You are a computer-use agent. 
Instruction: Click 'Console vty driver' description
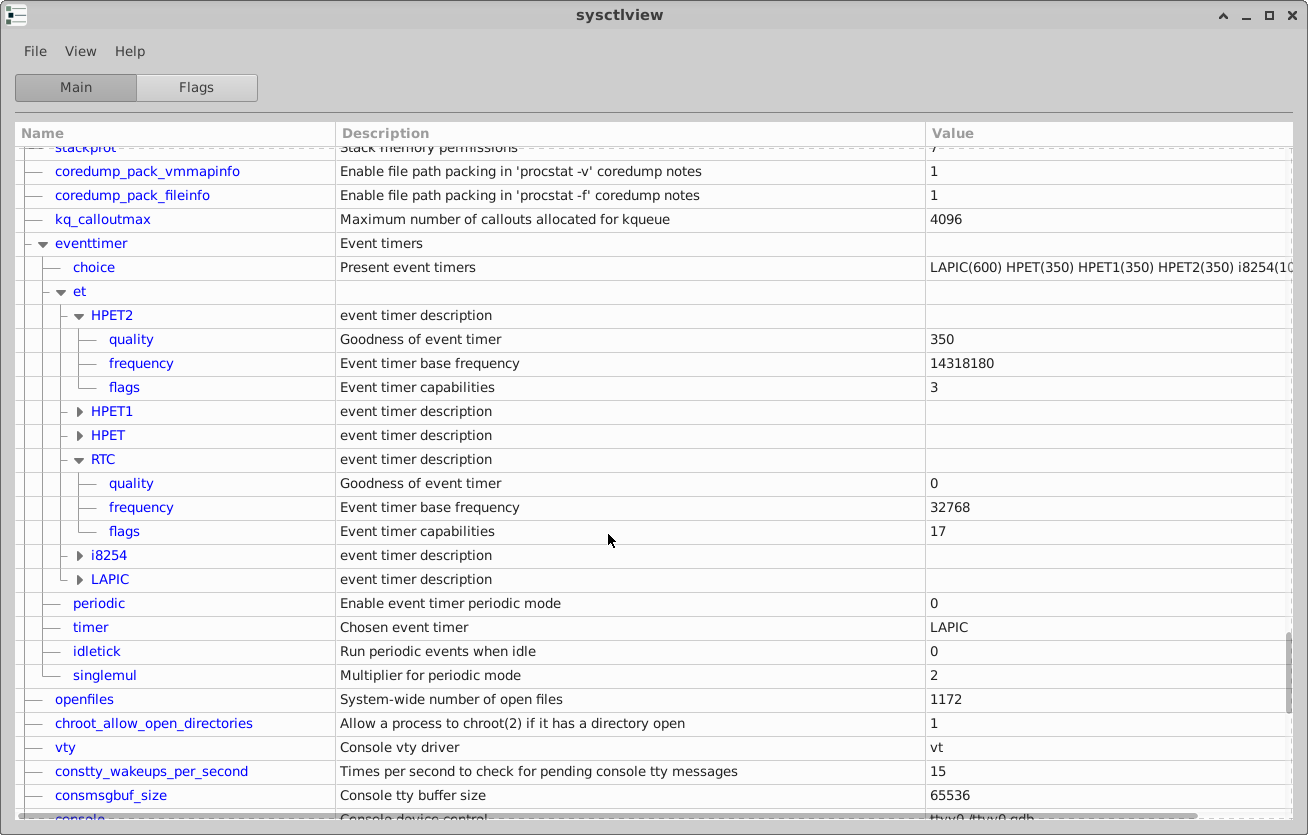tap(400, 748)
